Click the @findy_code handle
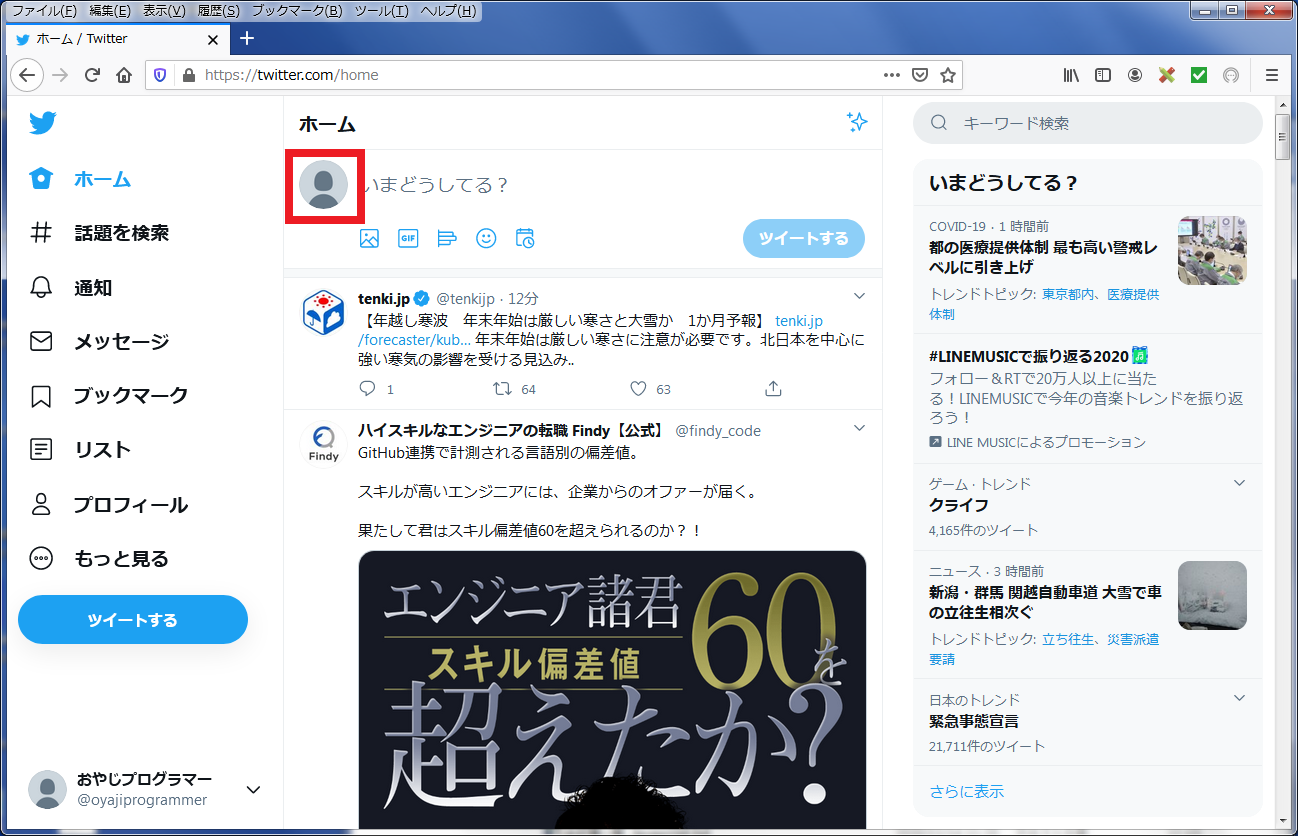This screenshot has height=836, width=1298. 718,431
